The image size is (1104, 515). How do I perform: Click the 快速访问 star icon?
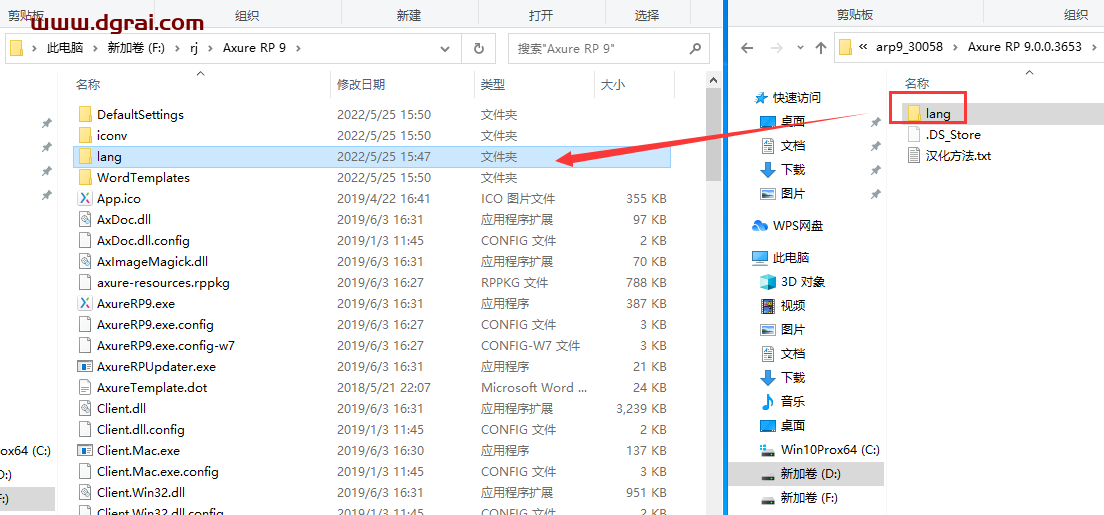pos(761,97)
